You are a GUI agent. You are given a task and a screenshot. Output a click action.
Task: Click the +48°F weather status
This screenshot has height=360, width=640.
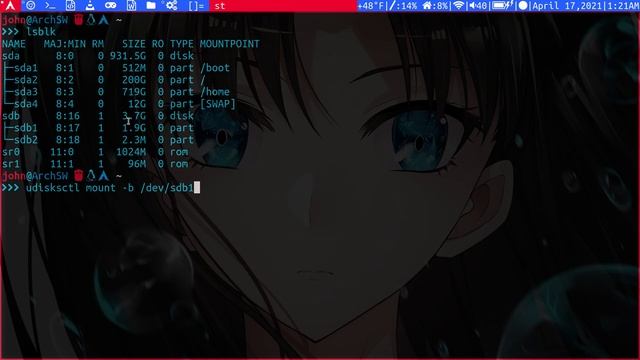(x=371, y=6)
